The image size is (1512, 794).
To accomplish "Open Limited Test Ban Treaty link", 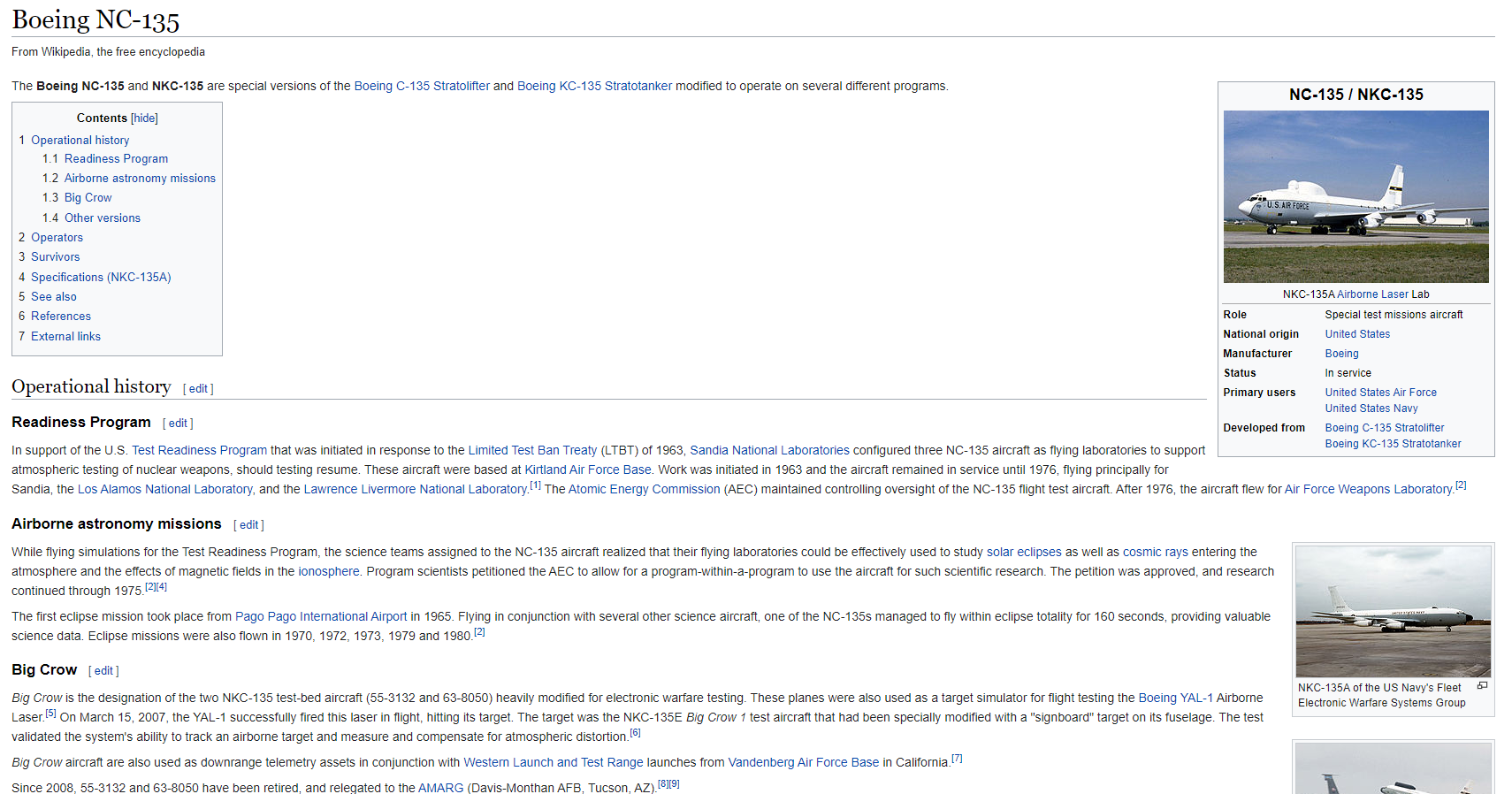I will (x=532, y=450).
